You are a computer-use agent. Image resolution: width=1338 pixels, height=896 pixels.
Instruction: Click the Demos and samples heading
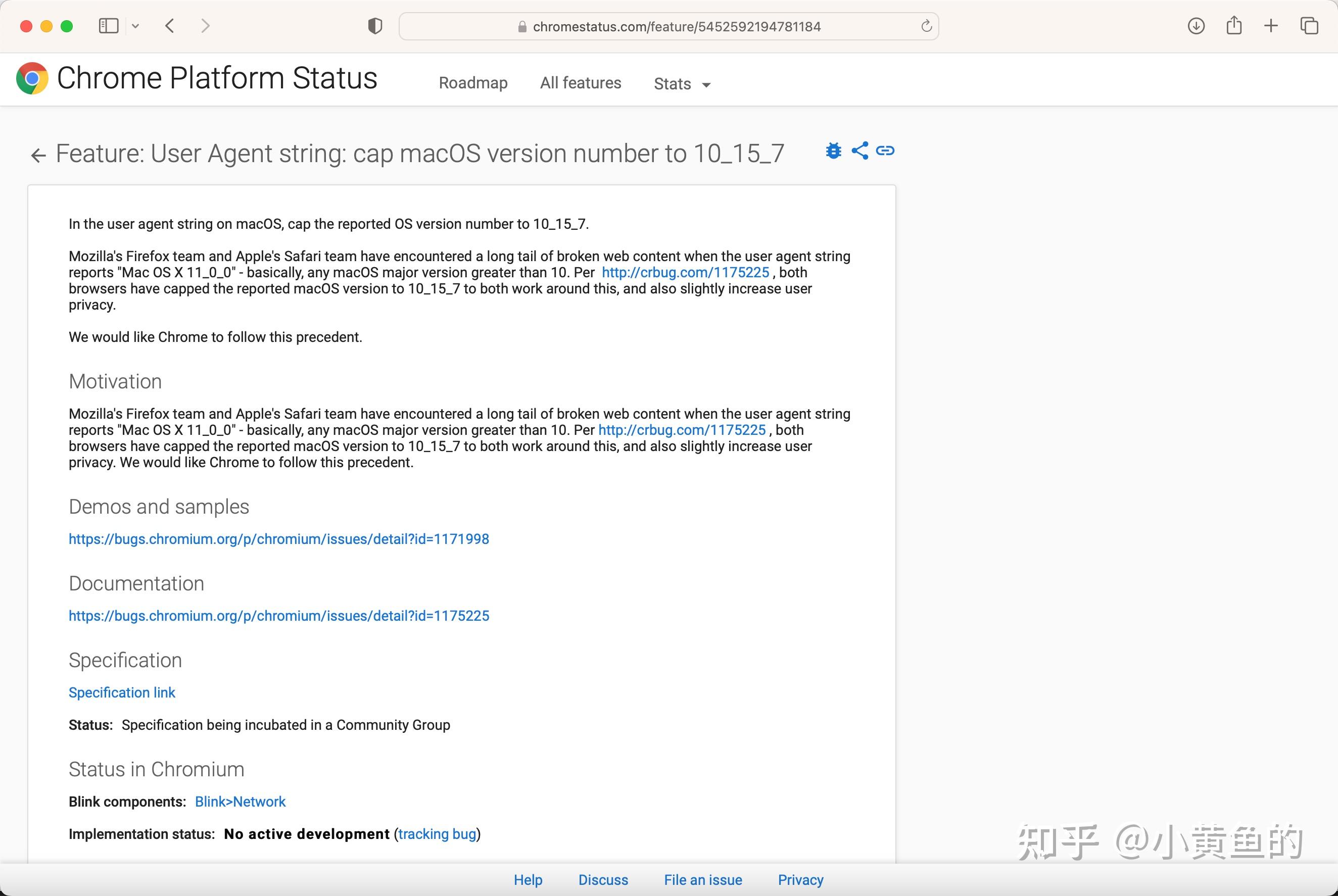(159, 507)
